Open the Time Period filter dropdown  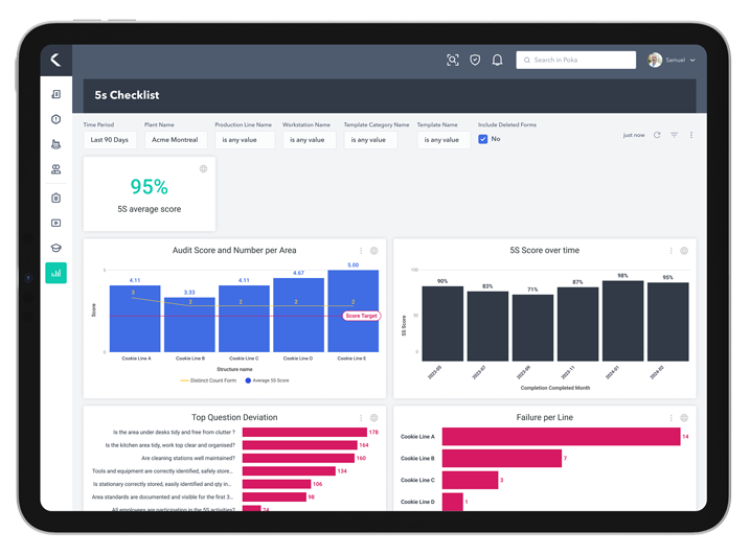point(110,140)
